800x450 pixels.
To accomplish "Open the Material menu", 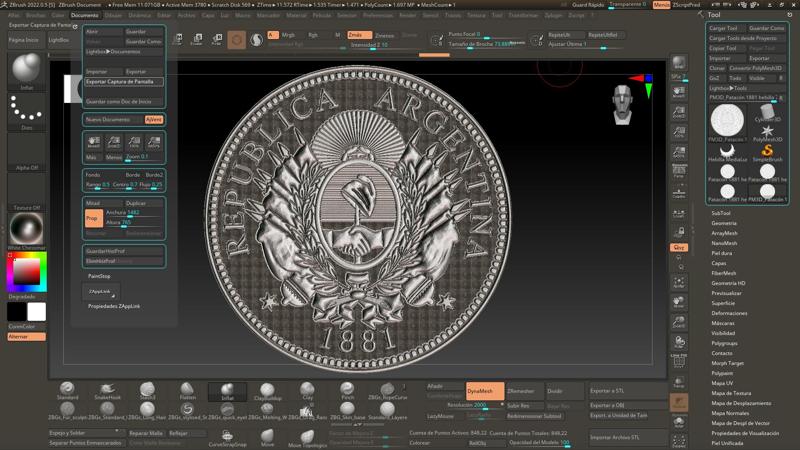I will [x=296, y=15].
